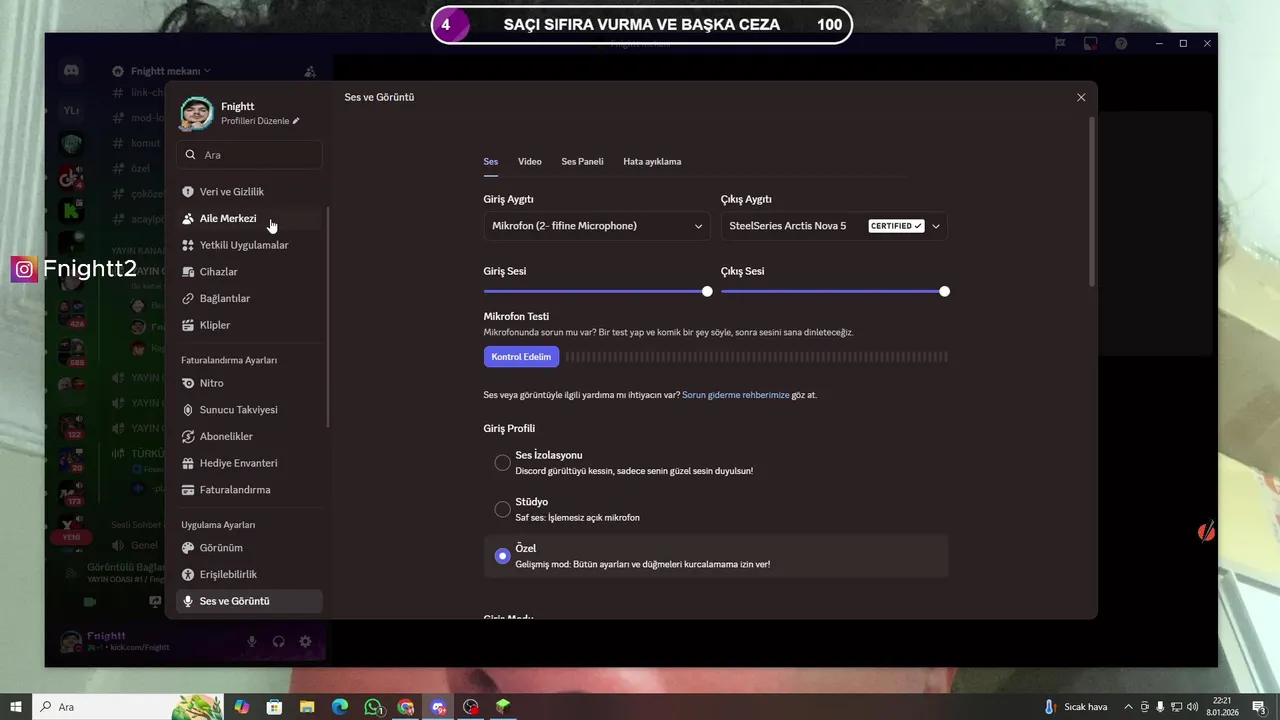Click the settings content scrollbar
1280x720 pixels.
1091,200
